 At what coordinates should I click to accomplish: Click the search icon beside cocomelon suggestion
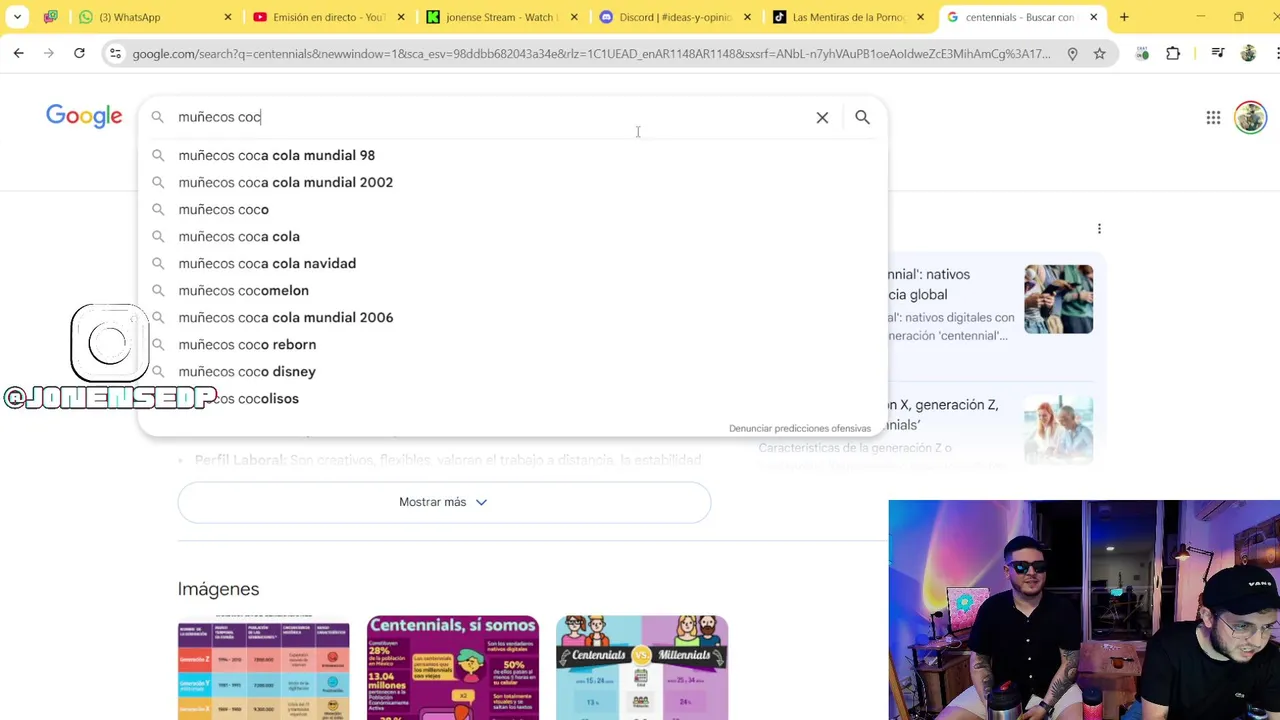(x=158, y=290)
